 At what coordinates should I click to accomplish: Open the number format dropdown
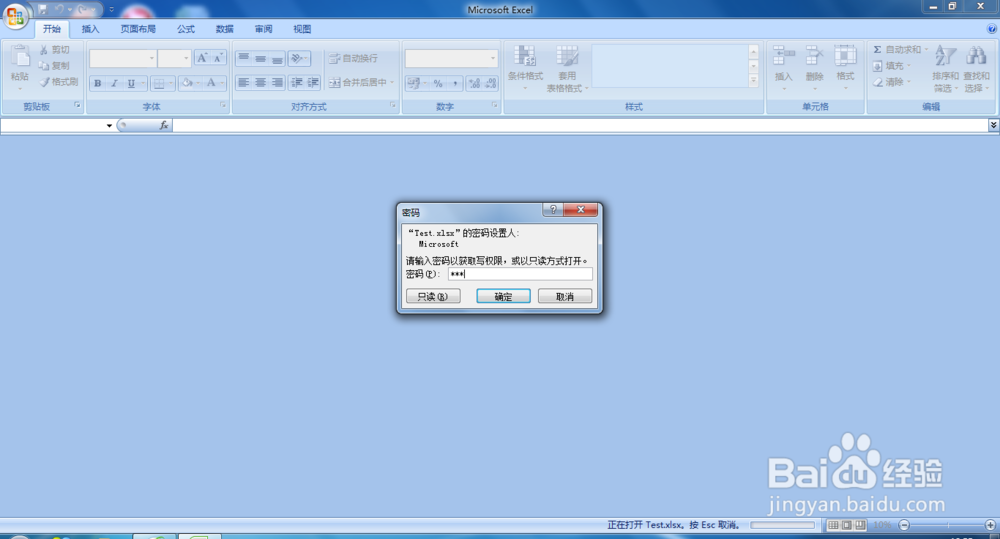[492, 59]
